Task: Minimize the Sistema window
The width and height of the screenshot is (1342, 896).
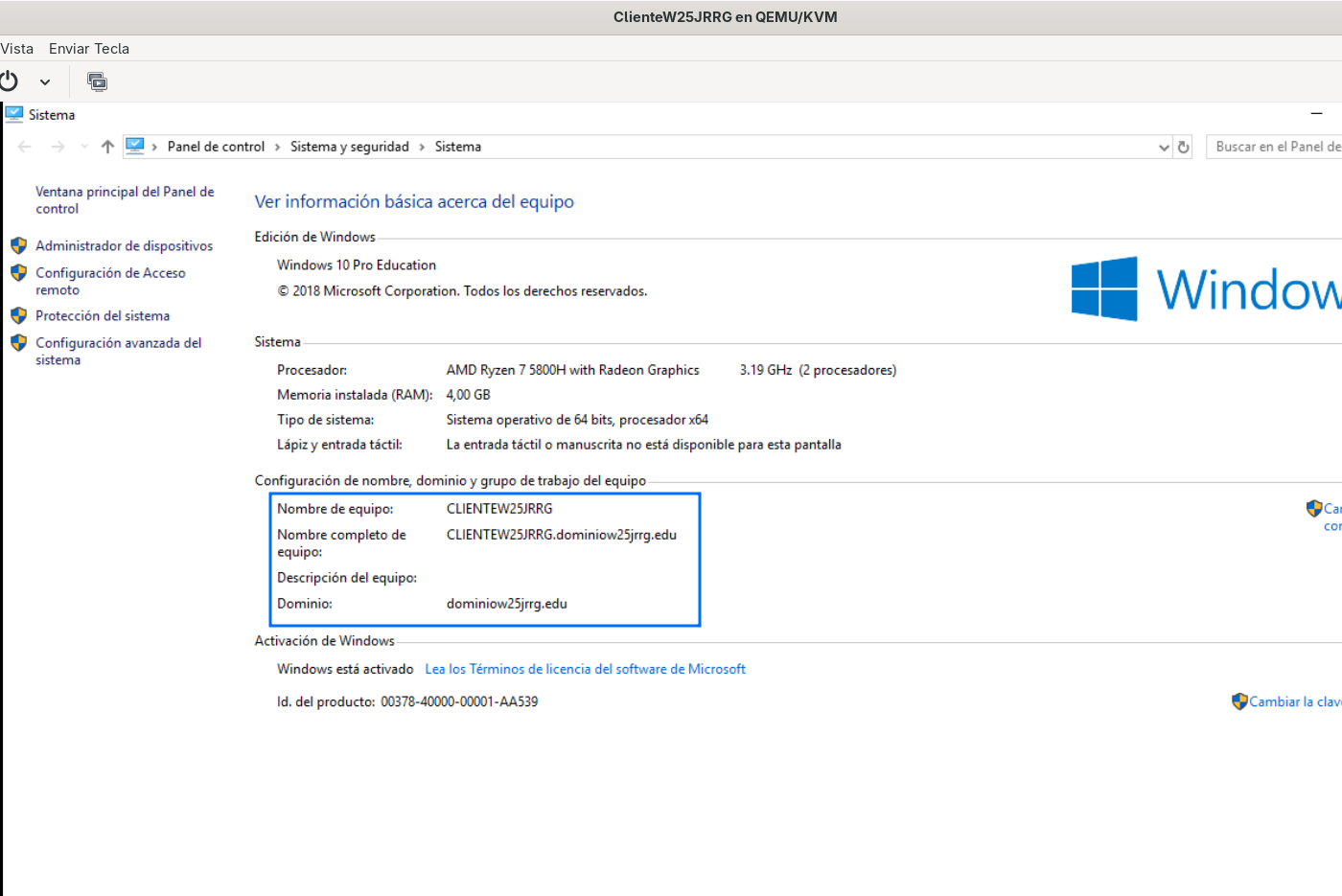Action: [x=1317, y=114]
